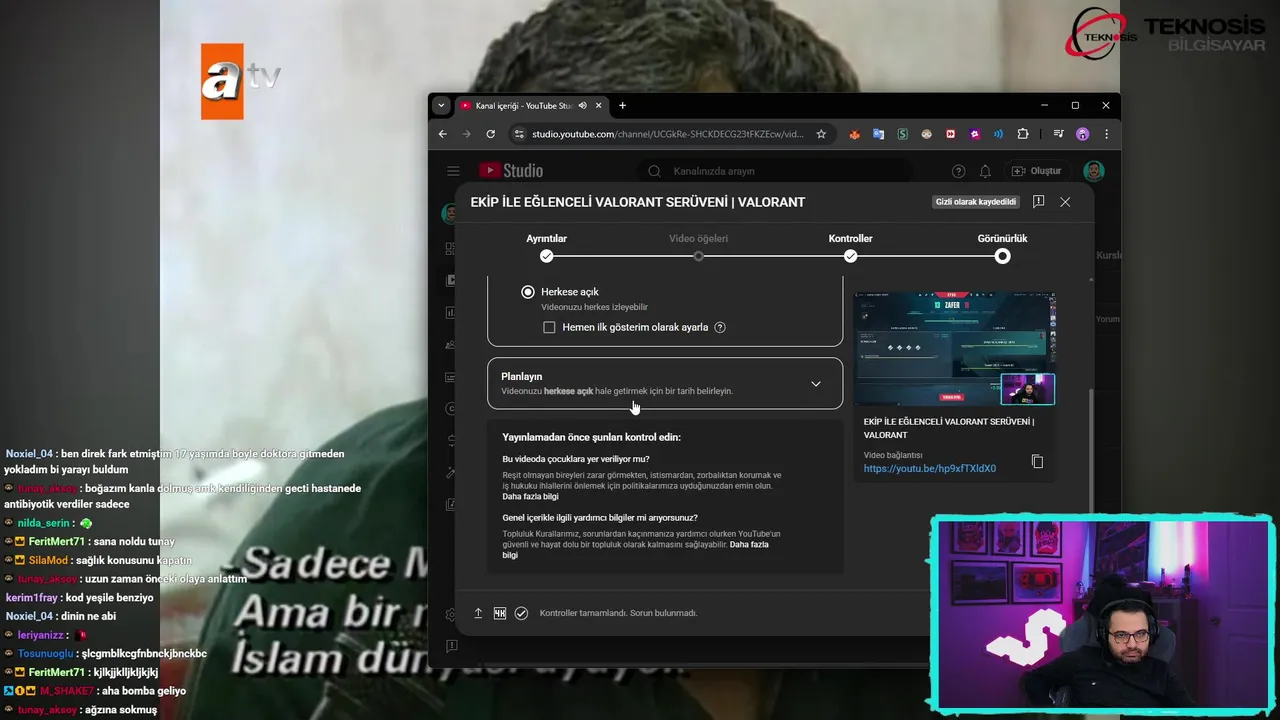This screenshot has height=720, width=1280.
Task: Open Daha fazla bilgi about children policy
Action: point(530,497)
